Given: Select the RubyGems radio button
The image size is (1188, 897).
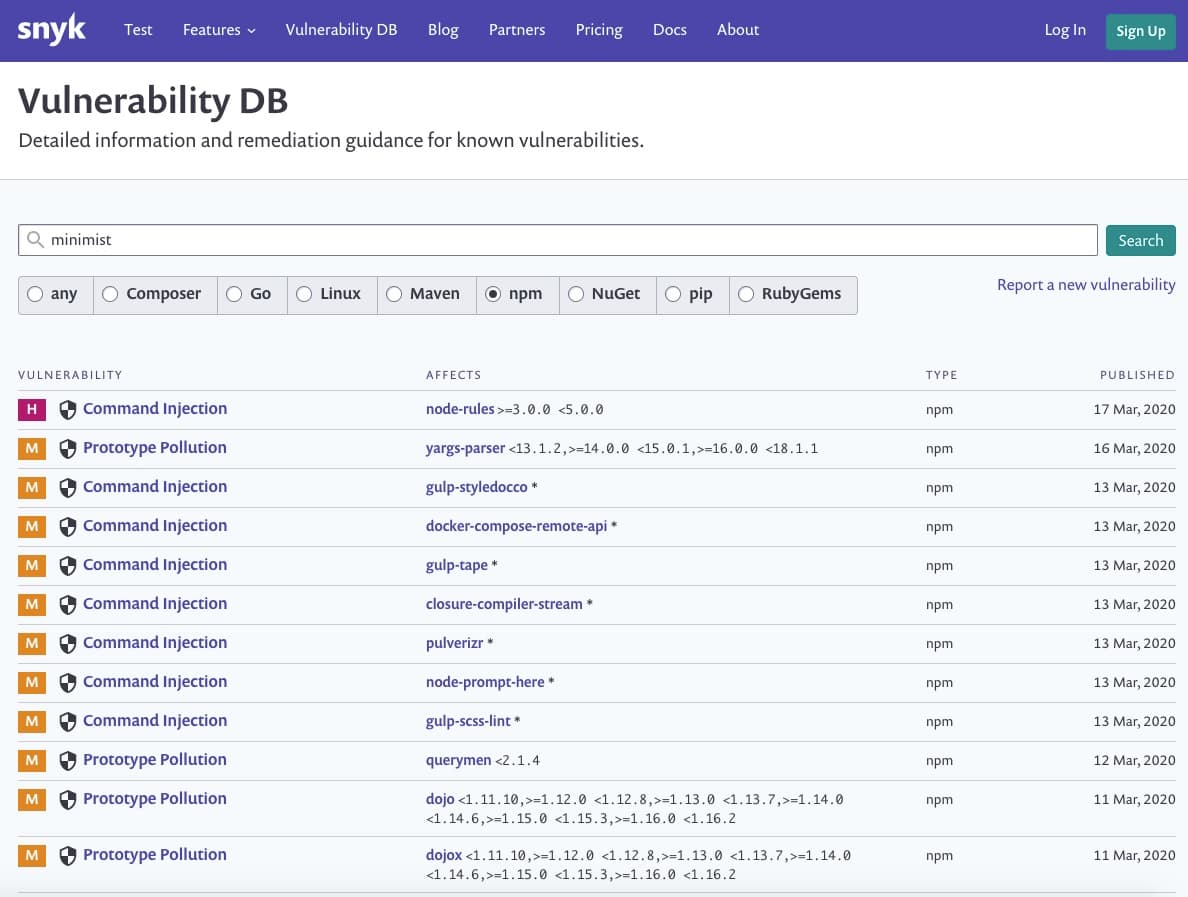Looking at the screenshot, I should pyautogui.click(x=746, y=294).
